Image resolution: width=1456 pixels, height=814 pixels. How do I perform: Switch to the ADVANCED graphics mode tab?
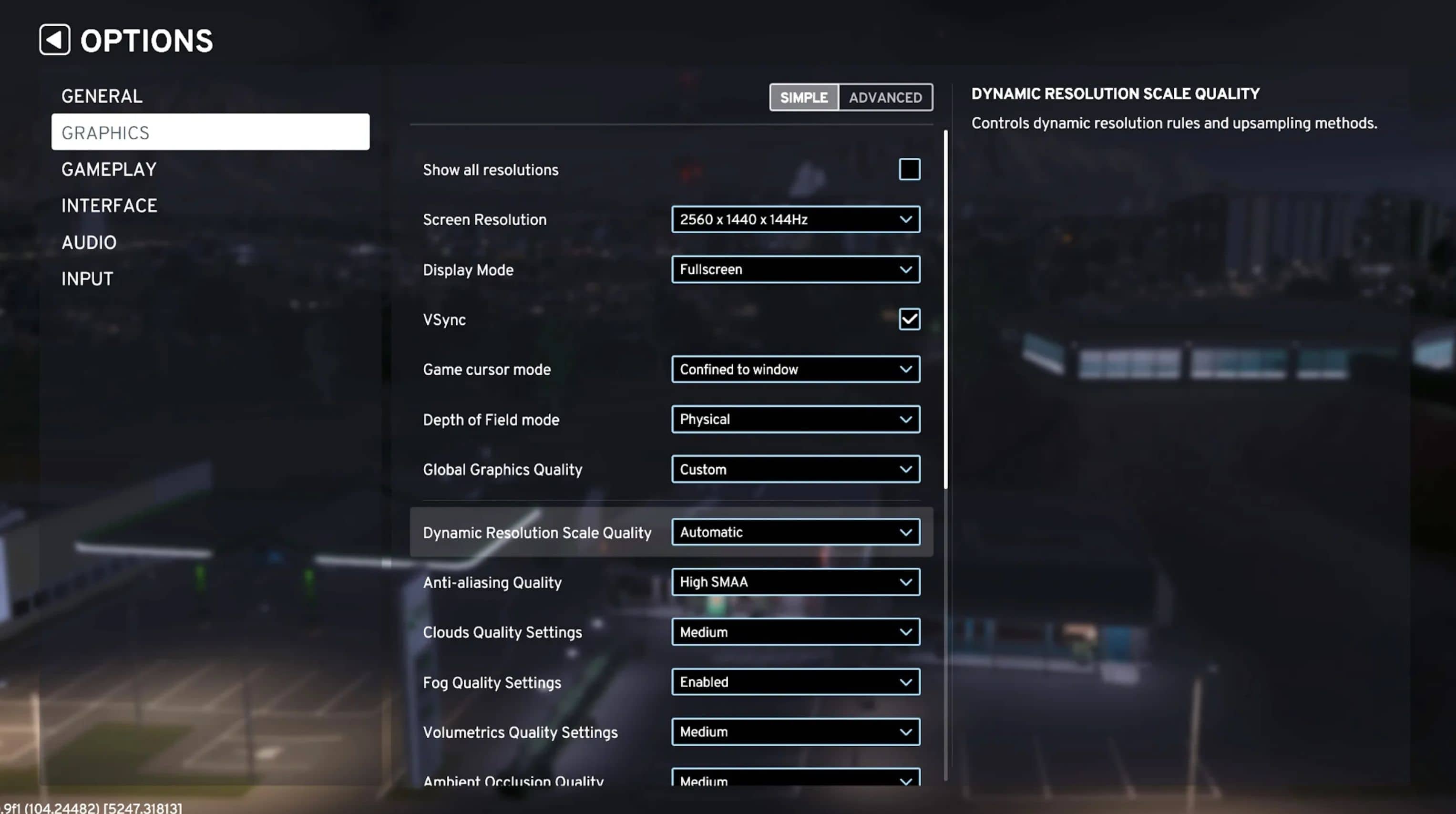(885, 97)
